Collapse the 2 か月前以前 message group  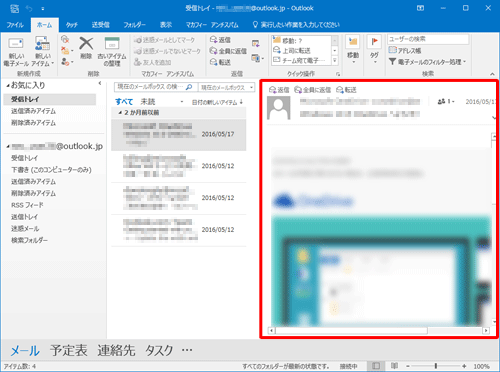click(120, 113)
